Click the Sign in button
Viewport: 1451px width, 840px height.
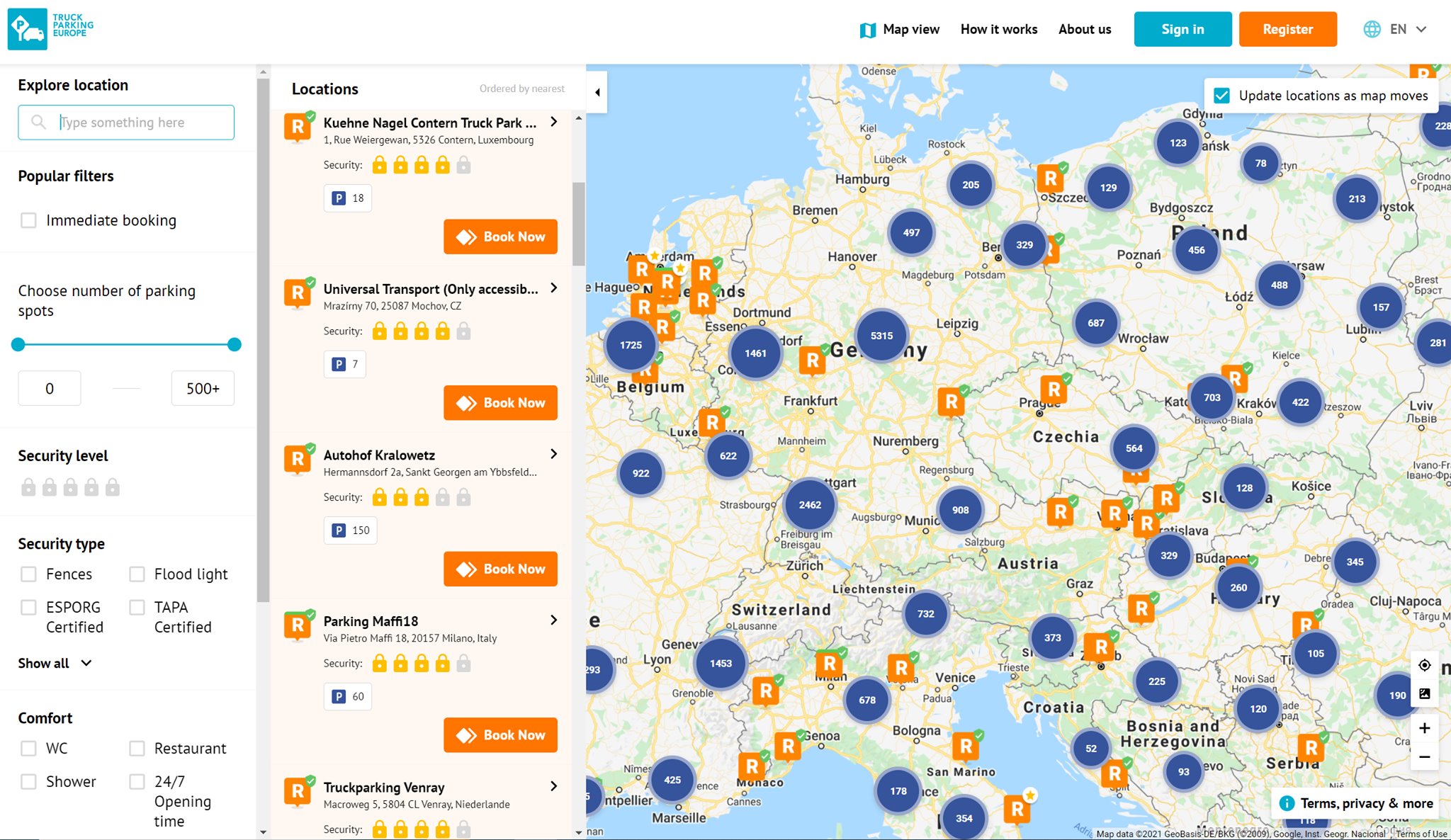[1182, 29]
